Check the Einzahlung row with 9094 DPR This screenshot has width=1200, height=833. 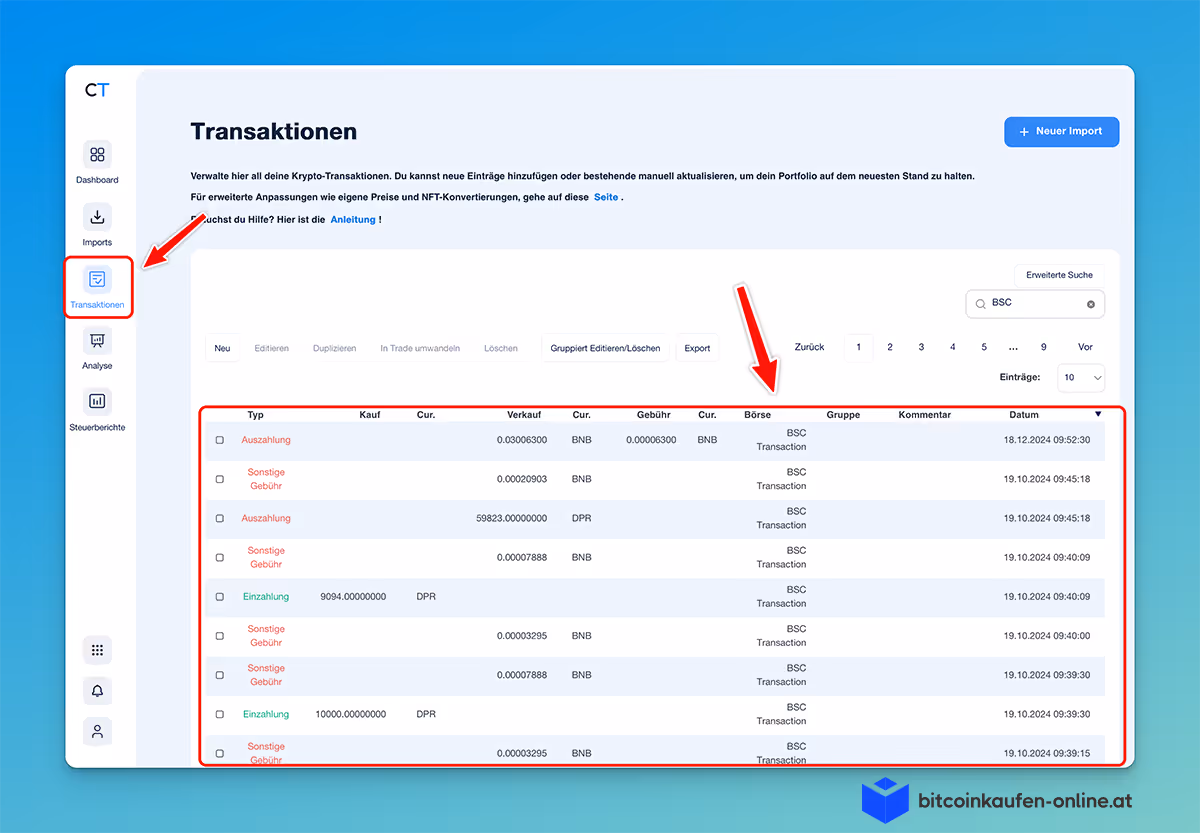coord(220,596)
